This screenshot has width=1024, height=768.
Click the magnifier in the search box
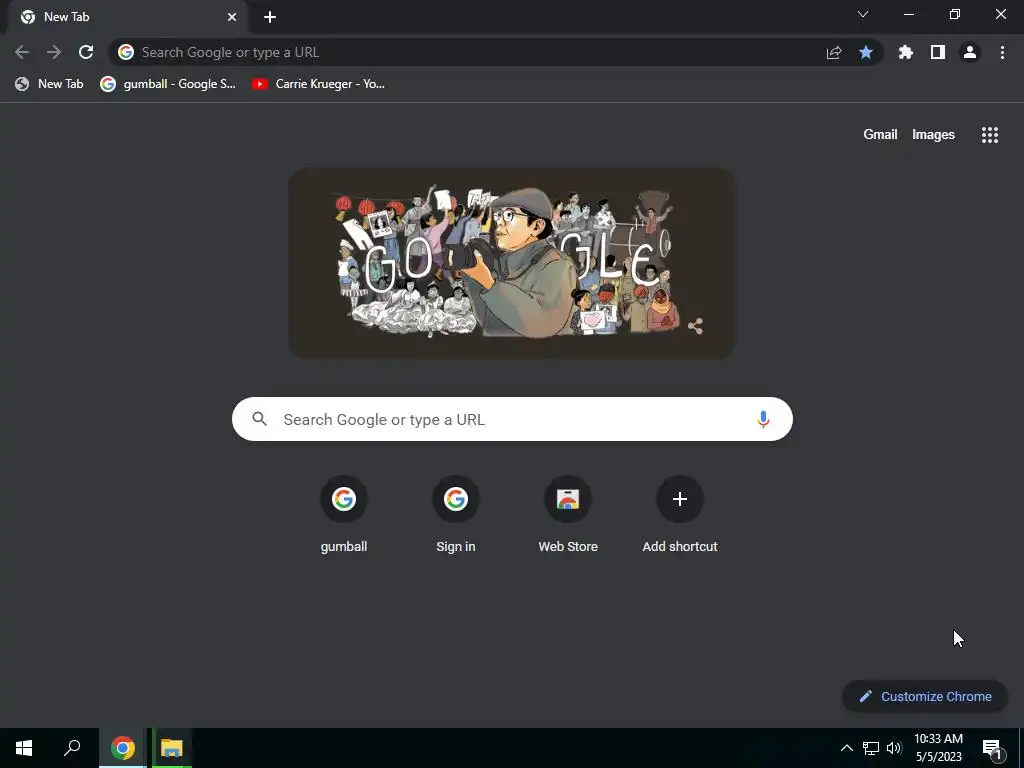click(x=259, y=419)
